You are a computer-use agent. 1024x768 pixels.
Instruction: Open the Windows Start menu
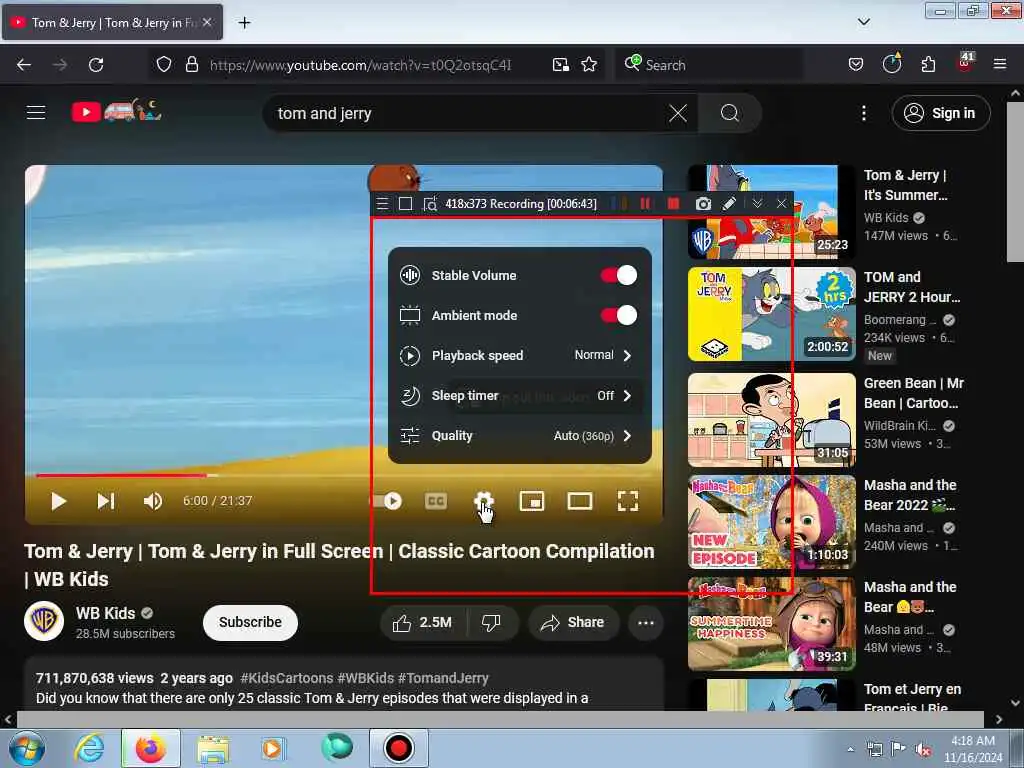[26, 748]
